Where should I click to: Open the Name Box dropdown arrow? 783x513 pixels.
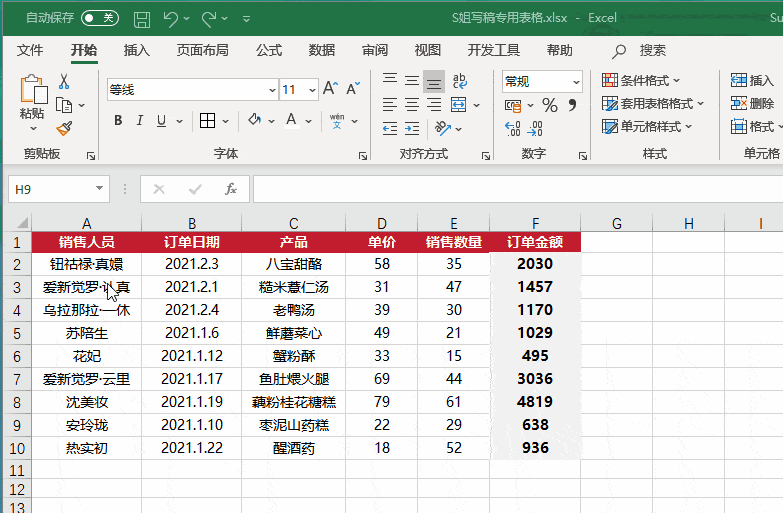99,188
